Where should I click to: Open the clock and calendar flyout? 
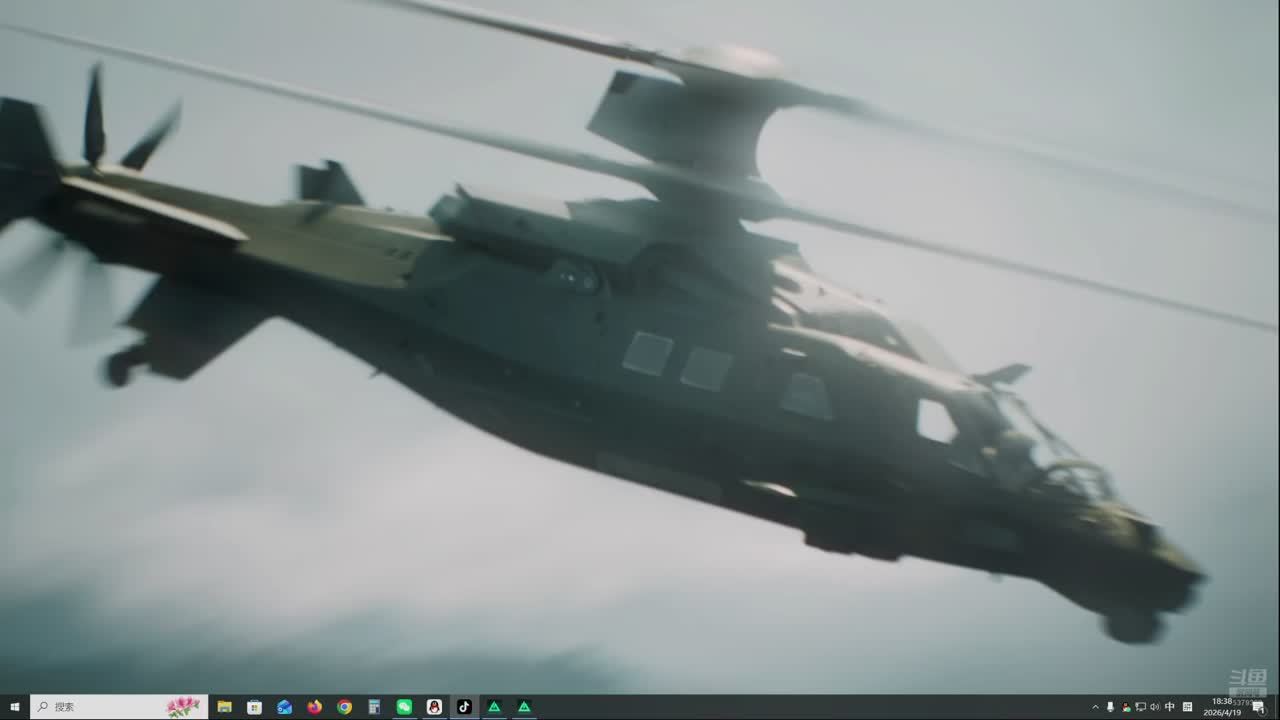(x=1224, y=707)
